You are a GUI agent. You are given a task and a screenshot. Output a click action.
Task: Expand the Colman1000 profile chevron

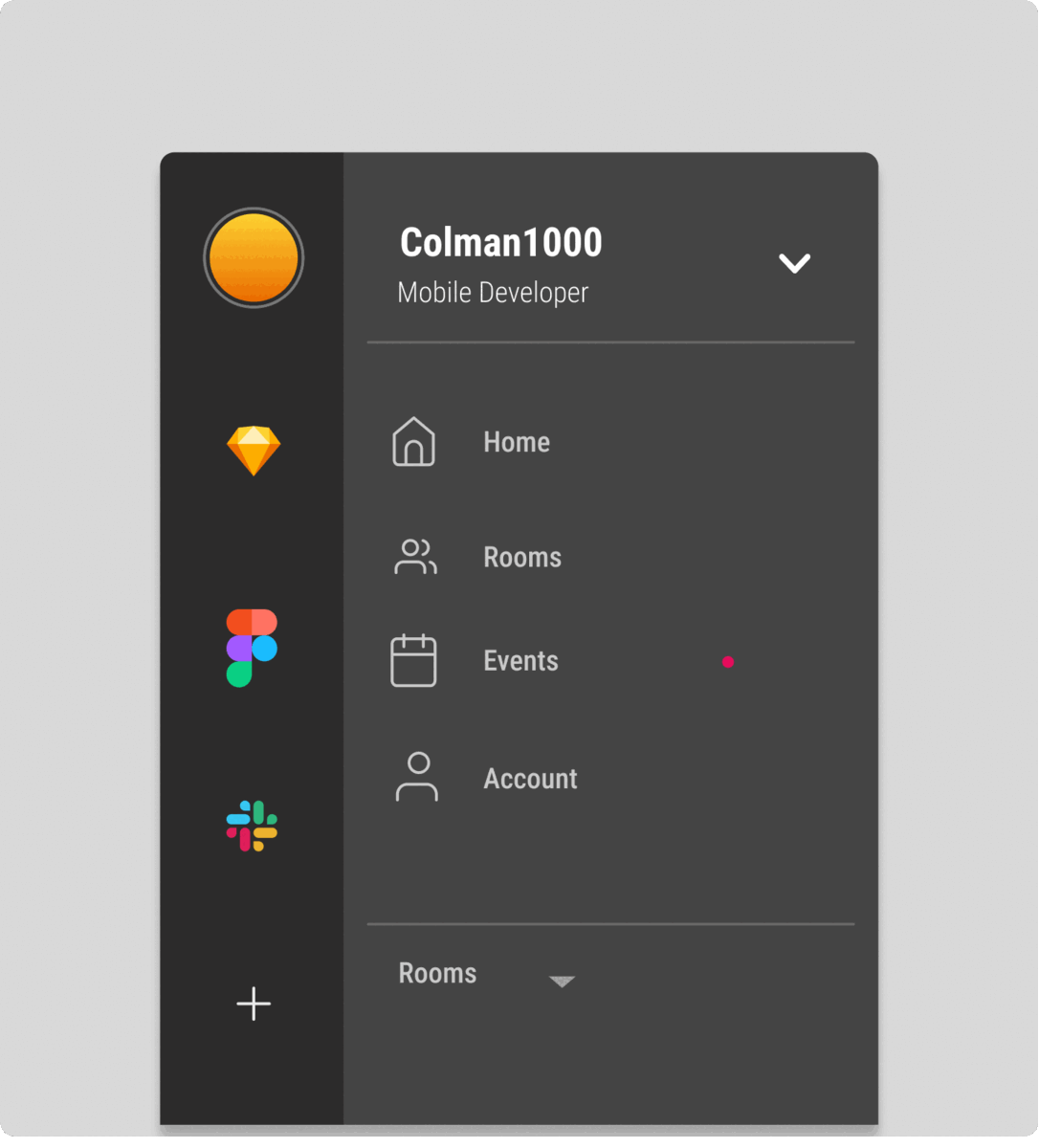click(x=794, y=263)
